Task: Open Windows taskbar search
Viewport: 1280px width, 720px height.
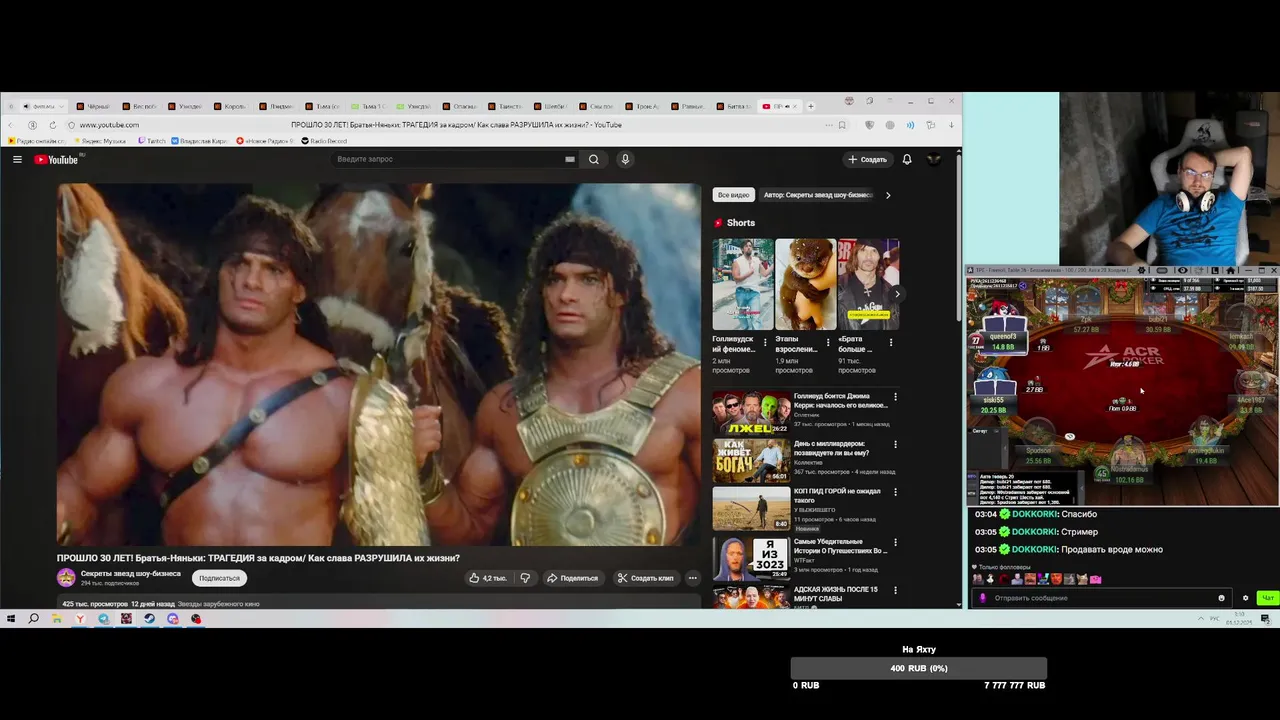Action: pos(33,619)
